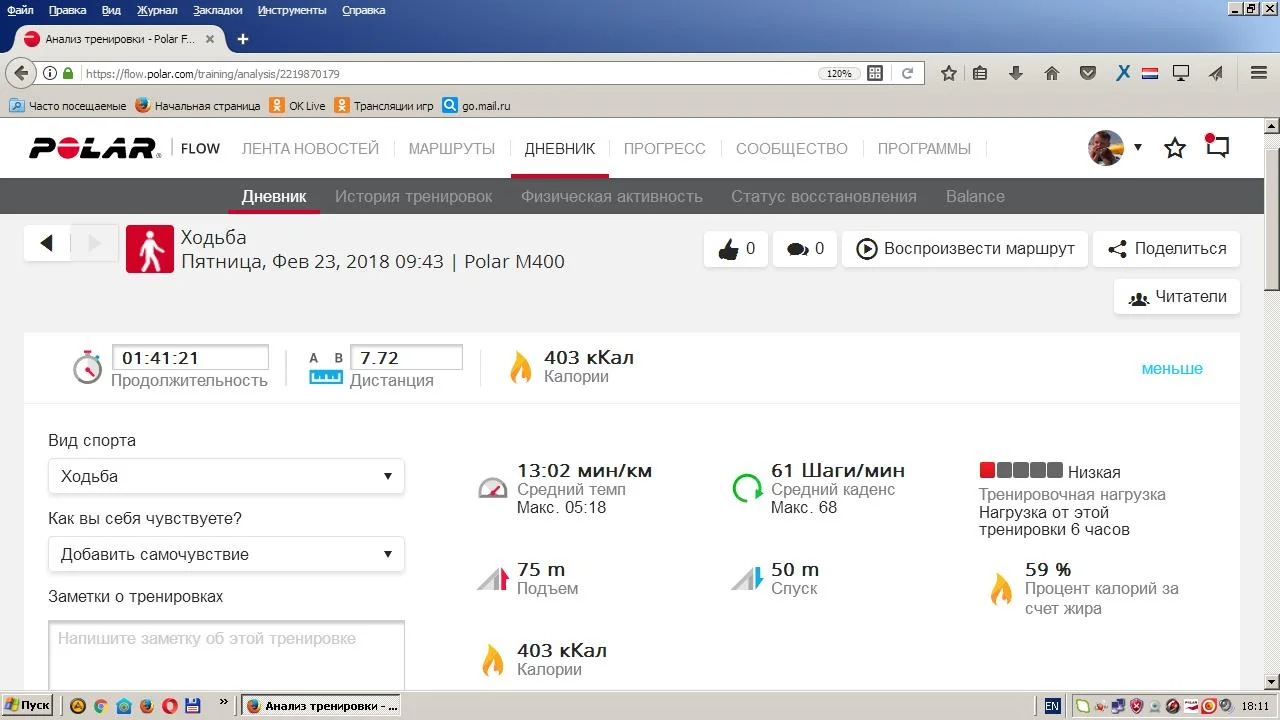This screenshot has width=1280, height=720.
Task: Click the blue X extension icon
Action: point(1123,73)
